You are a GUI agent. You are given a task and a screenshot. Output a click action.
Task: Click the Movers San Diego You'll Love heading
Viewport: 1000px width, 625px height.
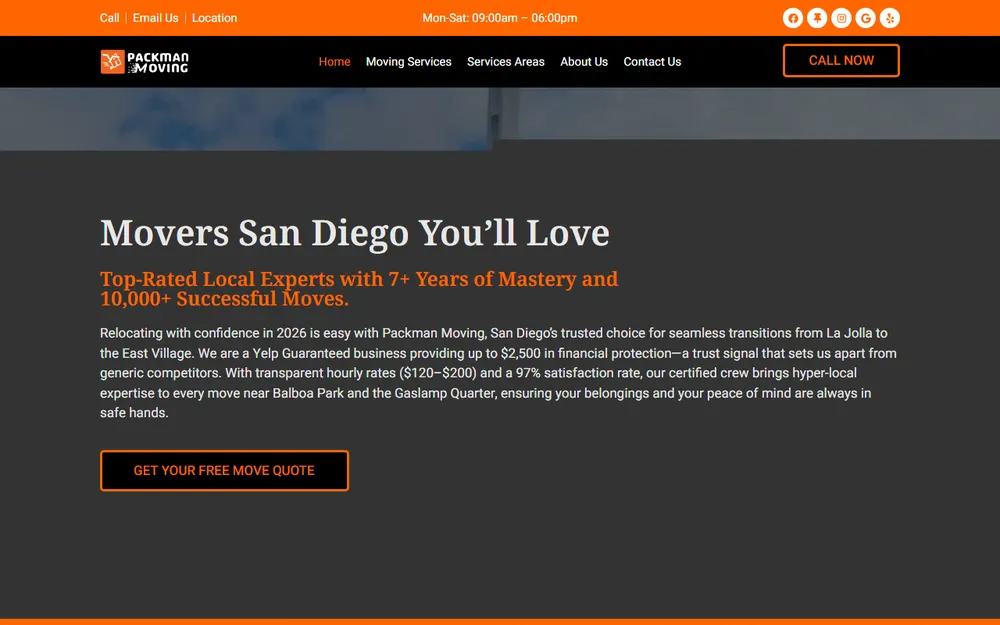[355, 233]
